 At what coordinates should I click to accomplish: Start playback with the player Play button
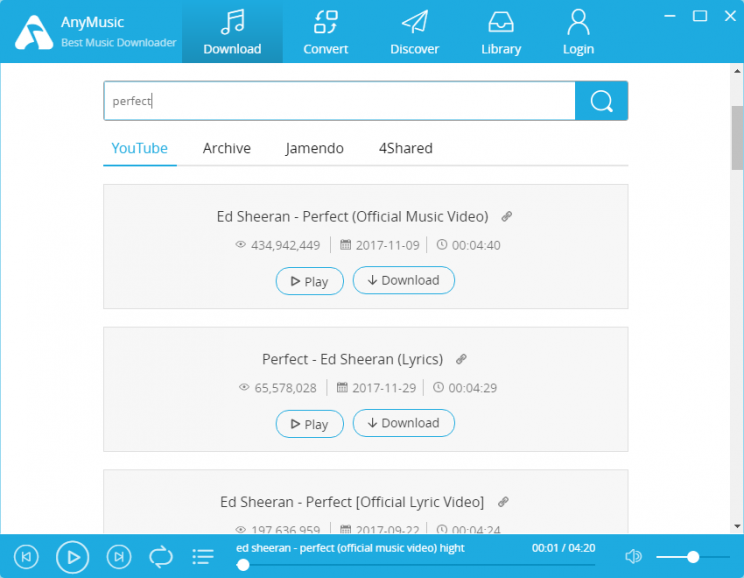point(73,557)
